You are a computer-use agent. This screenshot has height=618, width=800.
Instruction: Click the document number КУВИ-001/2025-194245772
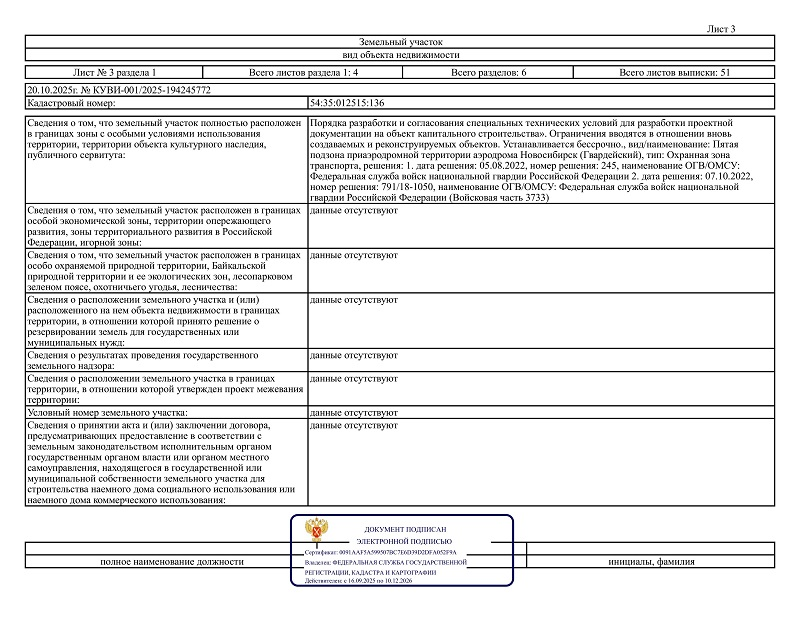(x=119, y=90)
